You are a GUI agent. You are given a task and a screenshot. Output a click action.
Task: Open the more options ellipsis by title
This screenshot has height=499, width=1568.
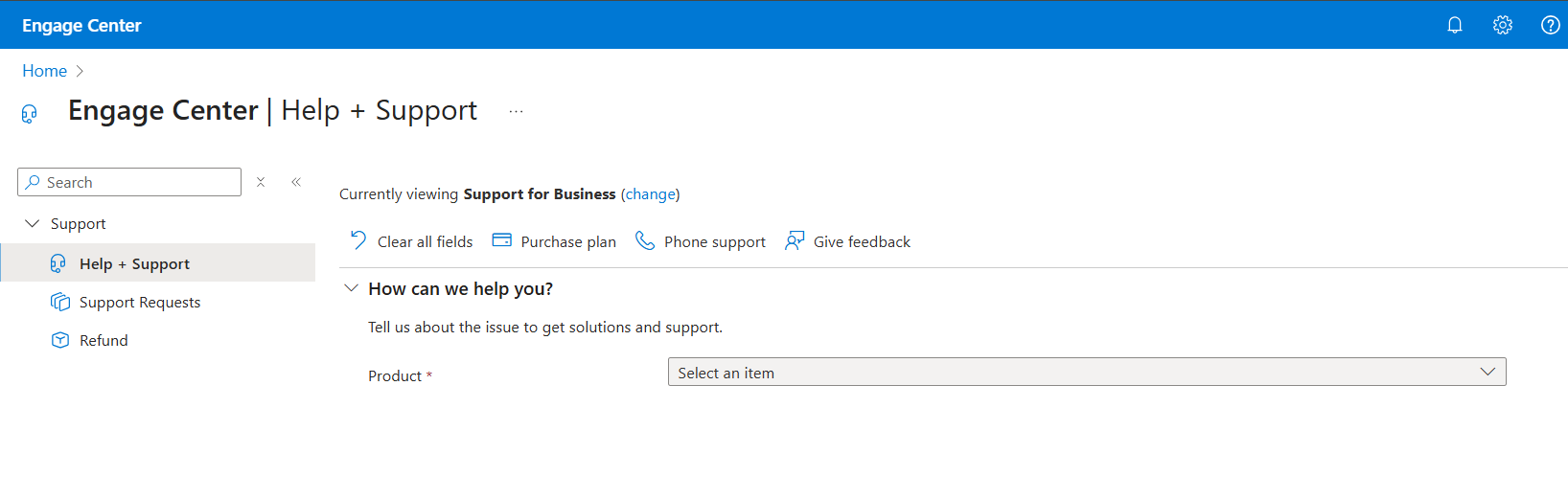click(516, 111)
